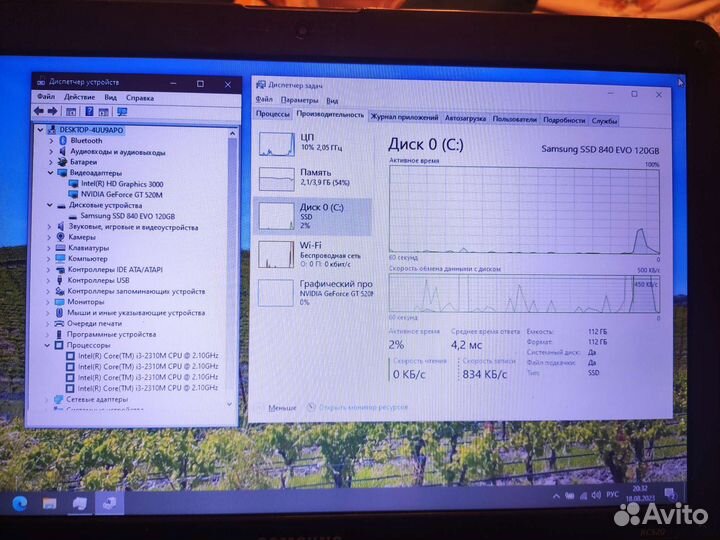This screenshot has height=540, width=720.
Task: Switch to Службы tab
Action: [x=604, y=121]
